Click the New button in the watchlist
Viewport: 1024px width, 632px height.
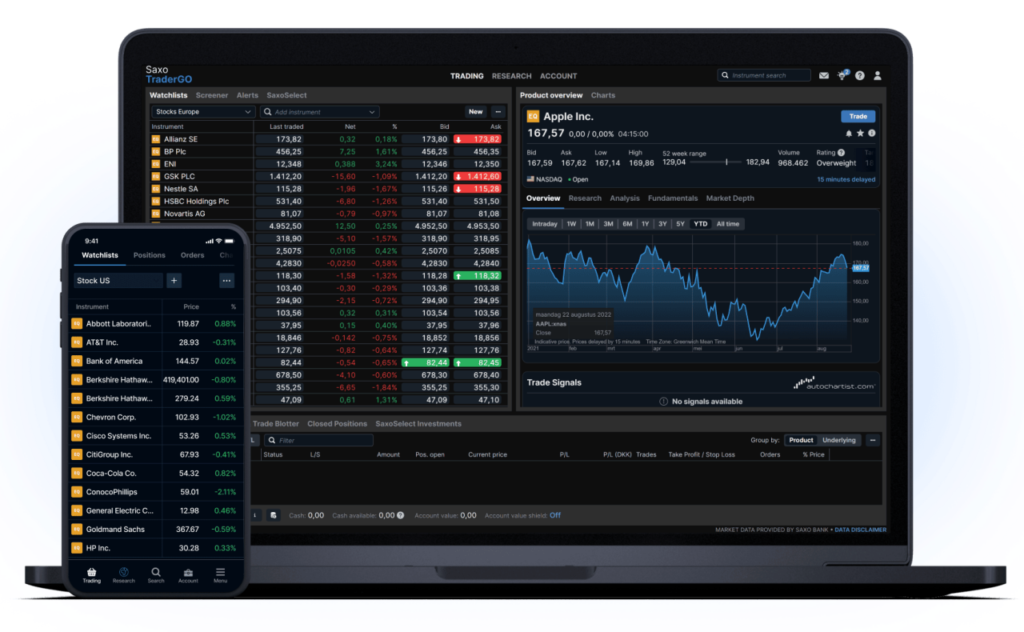[475, 112]
